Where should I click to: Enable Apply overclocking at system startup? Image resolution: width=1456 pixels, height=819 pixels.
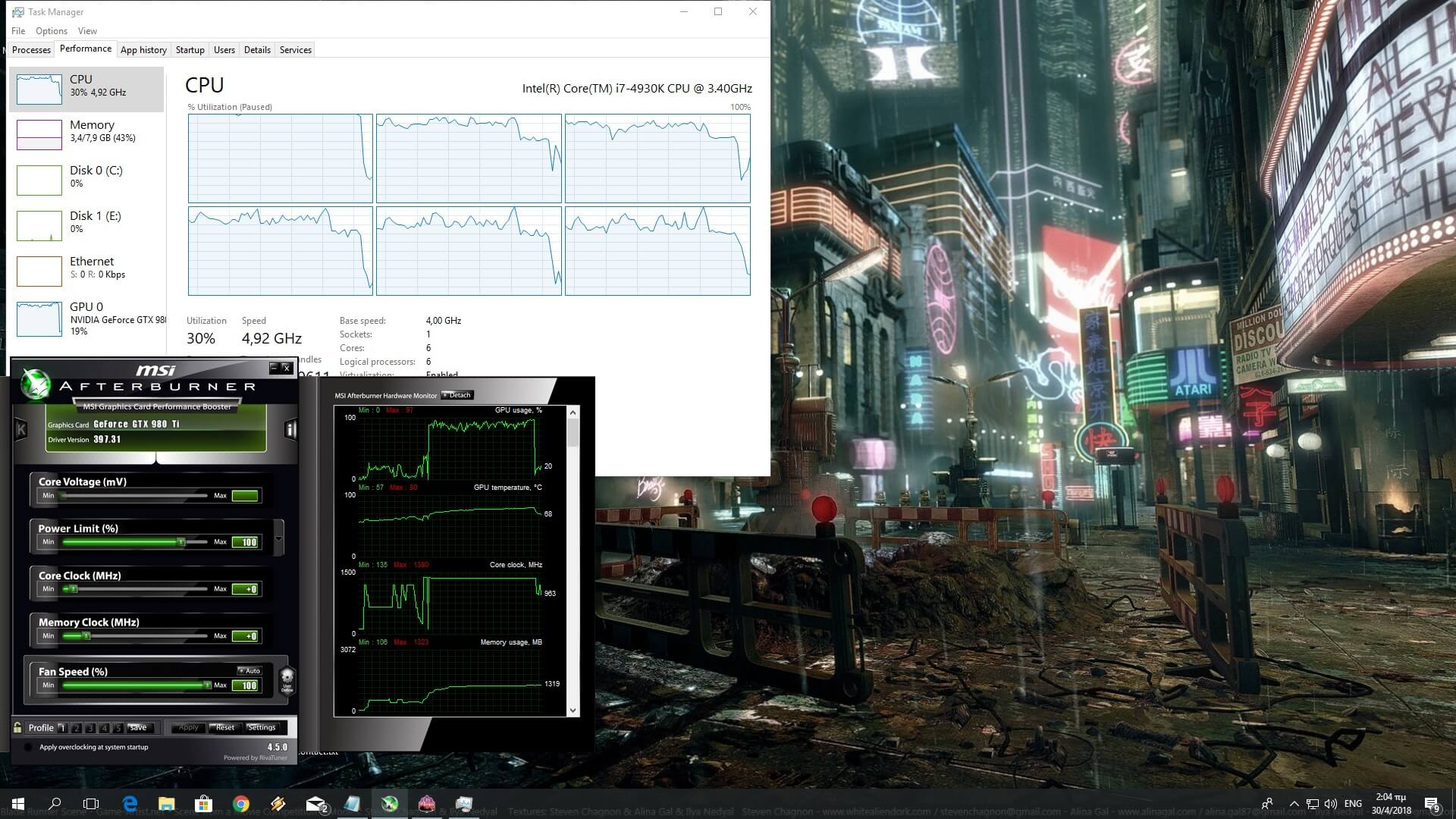pos(28,747)
